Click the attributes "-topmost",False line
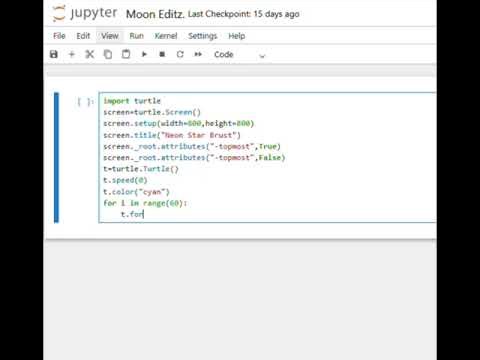480x360 pixels. [x=194, y=158]
